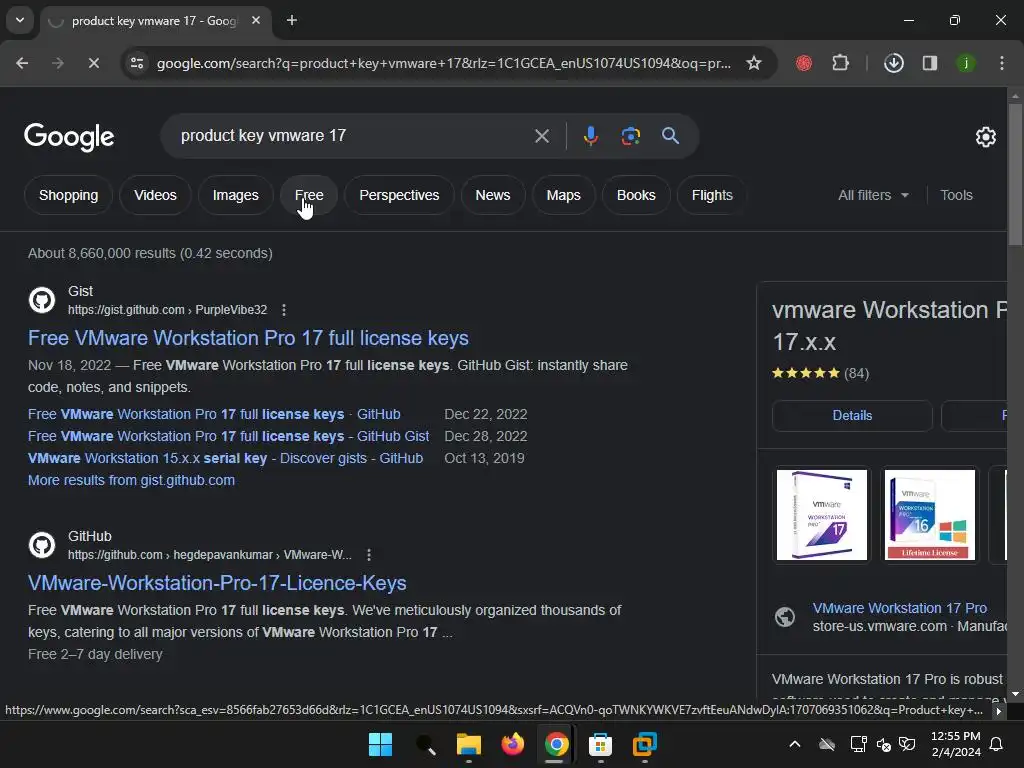
Task: Search by image with Lens icon
Action: coord(630,136)
